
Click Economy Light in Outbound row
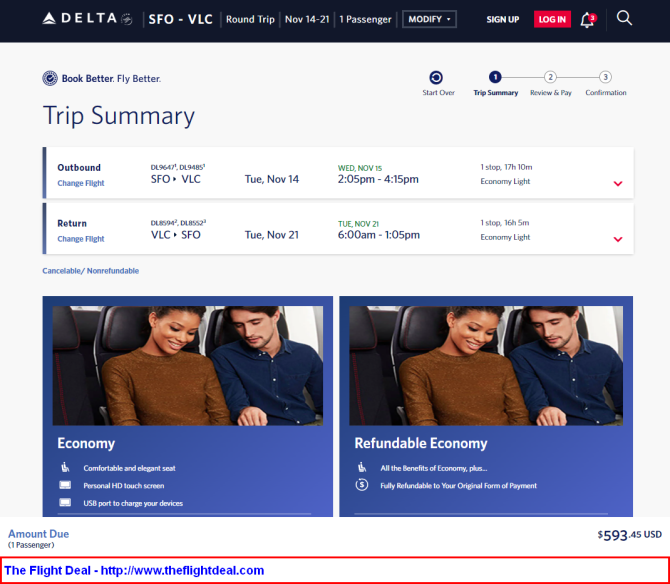[x=505, y=182]
